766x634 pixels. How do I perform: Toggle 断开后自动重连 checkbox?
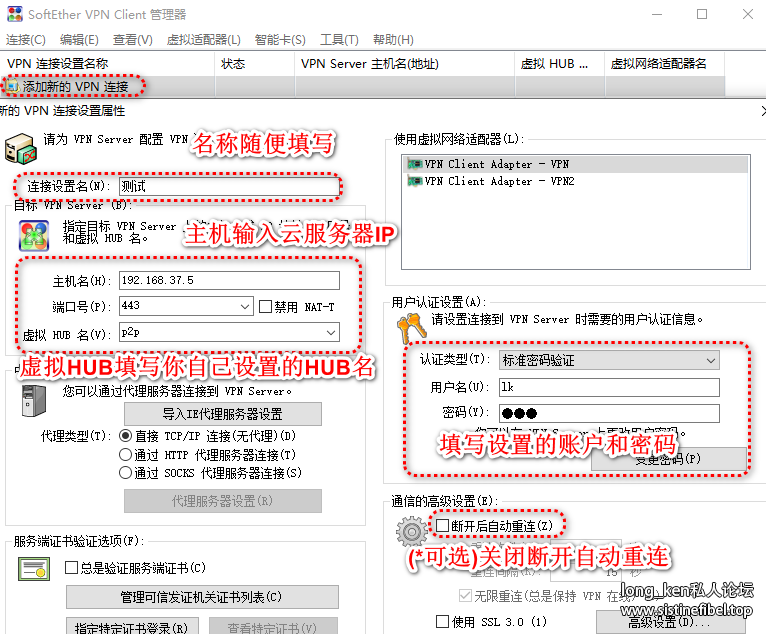[442, 526]
